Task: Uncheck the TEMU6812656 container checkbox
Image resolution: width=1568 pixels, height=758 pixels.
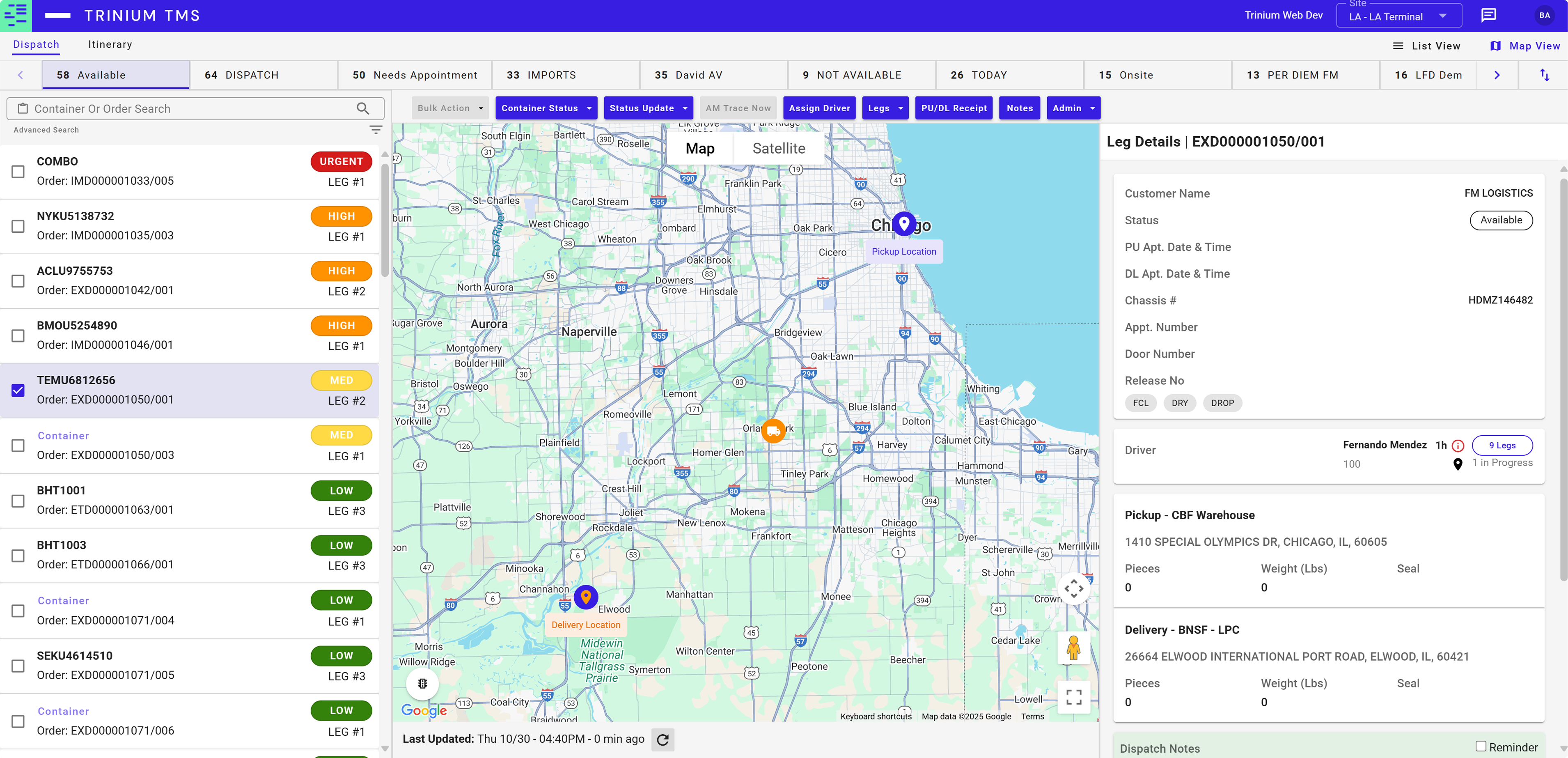Action: pyautogui.click(x=18, y=390)
